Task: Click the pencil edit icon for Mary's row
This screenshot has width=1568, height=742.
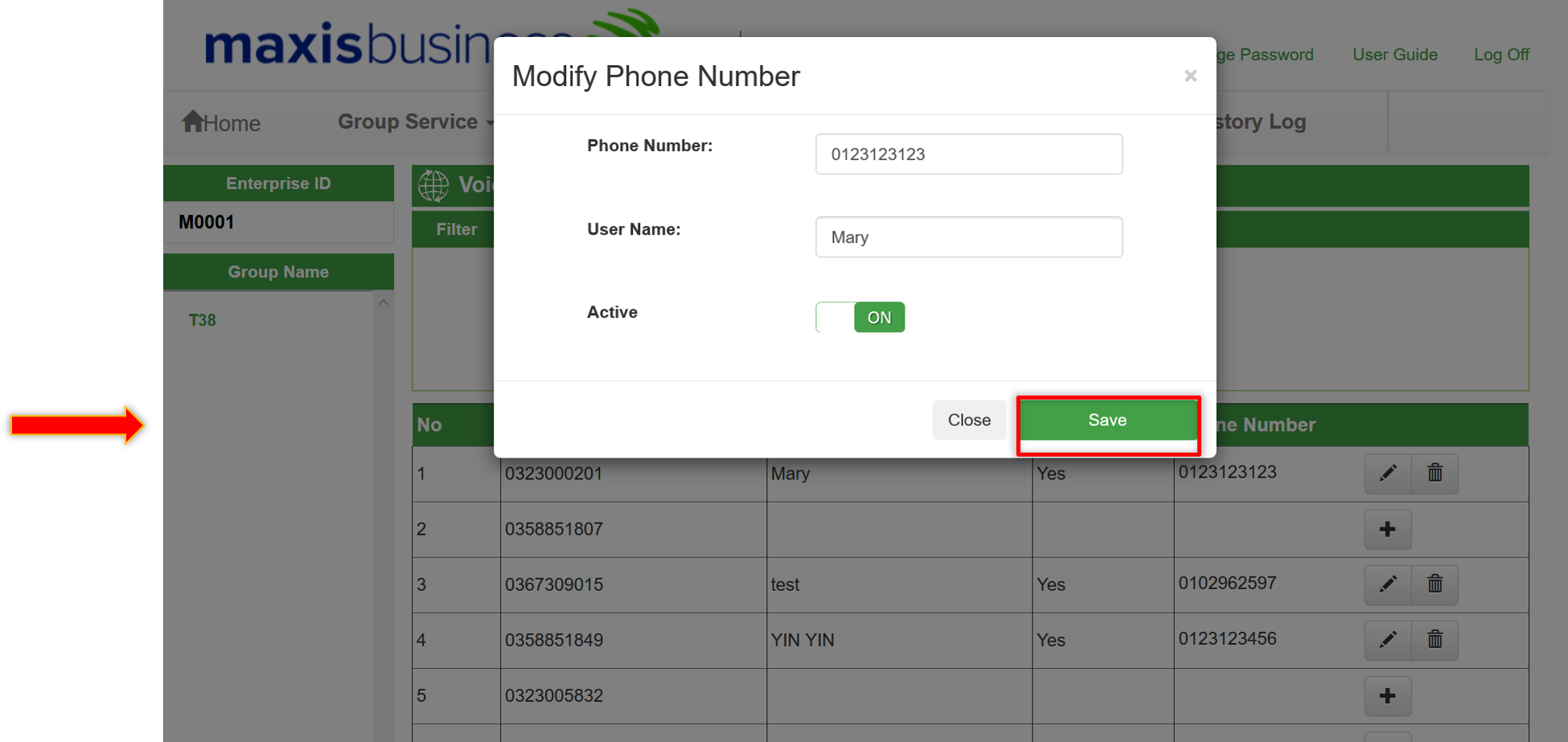Action: click(1388, 473)
